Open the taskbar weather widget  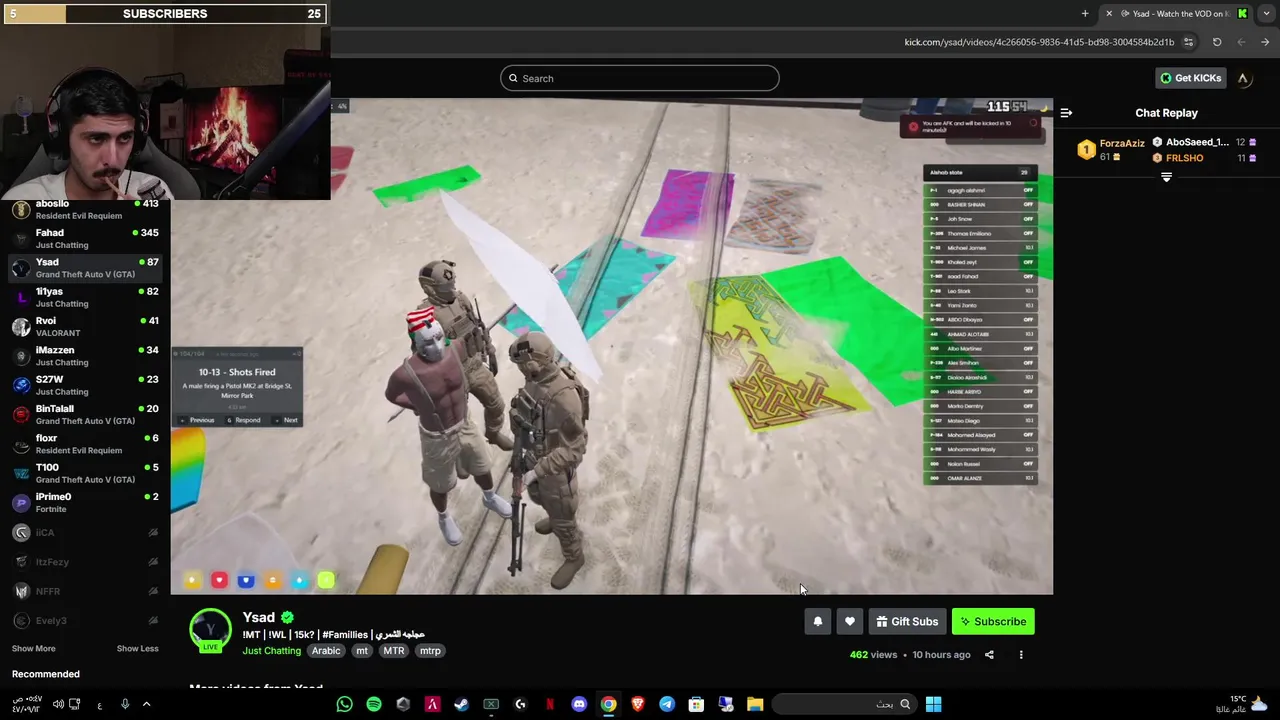click(1241, 704)
